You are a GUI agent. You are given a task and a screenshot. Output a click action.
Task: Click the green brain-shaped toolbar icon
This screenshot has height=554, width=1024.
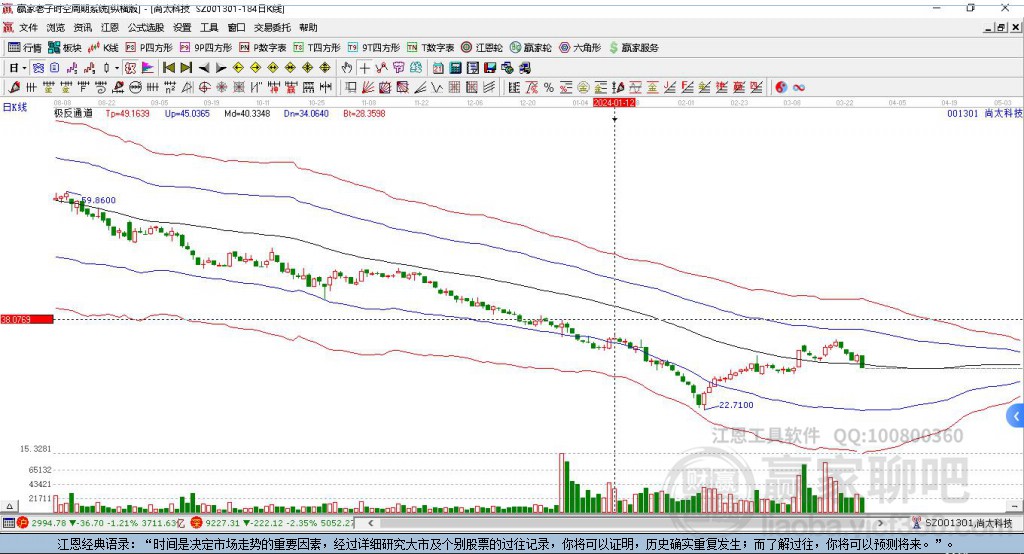(415, 68)
